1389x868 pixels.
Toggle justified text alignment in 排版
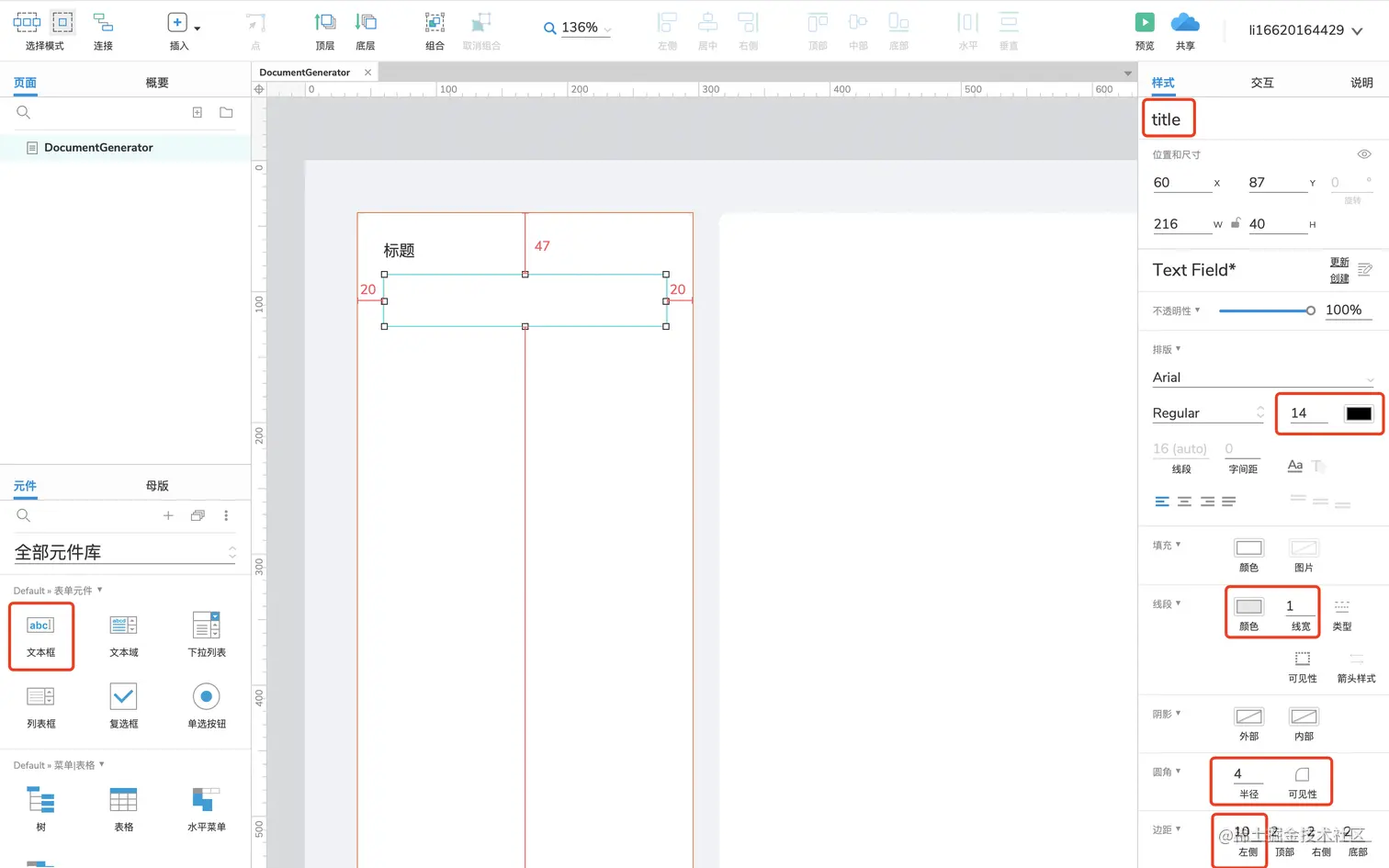click(x=1229, y=502)
